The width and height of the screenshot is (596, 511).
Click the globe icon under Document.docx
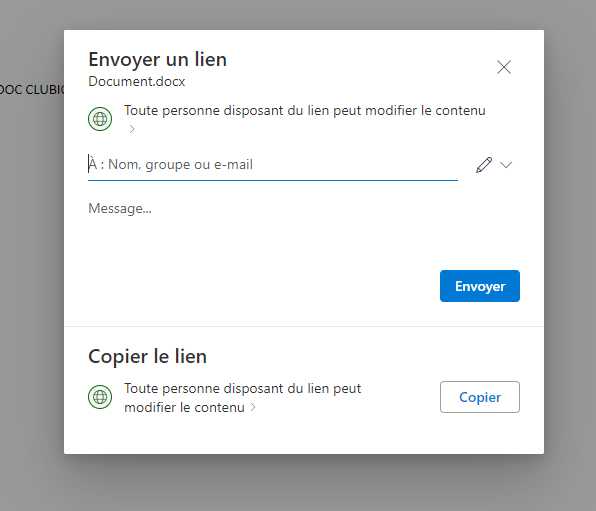[100, 119]
